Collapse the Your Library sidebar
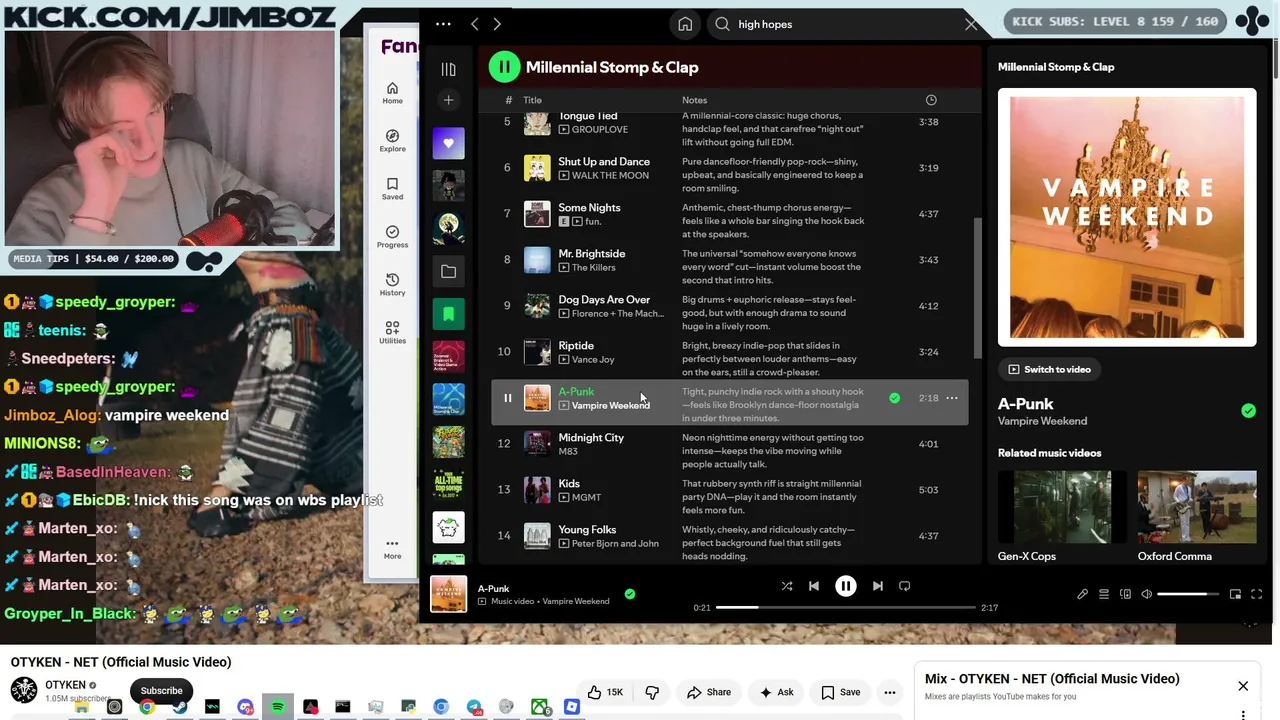 448,69
